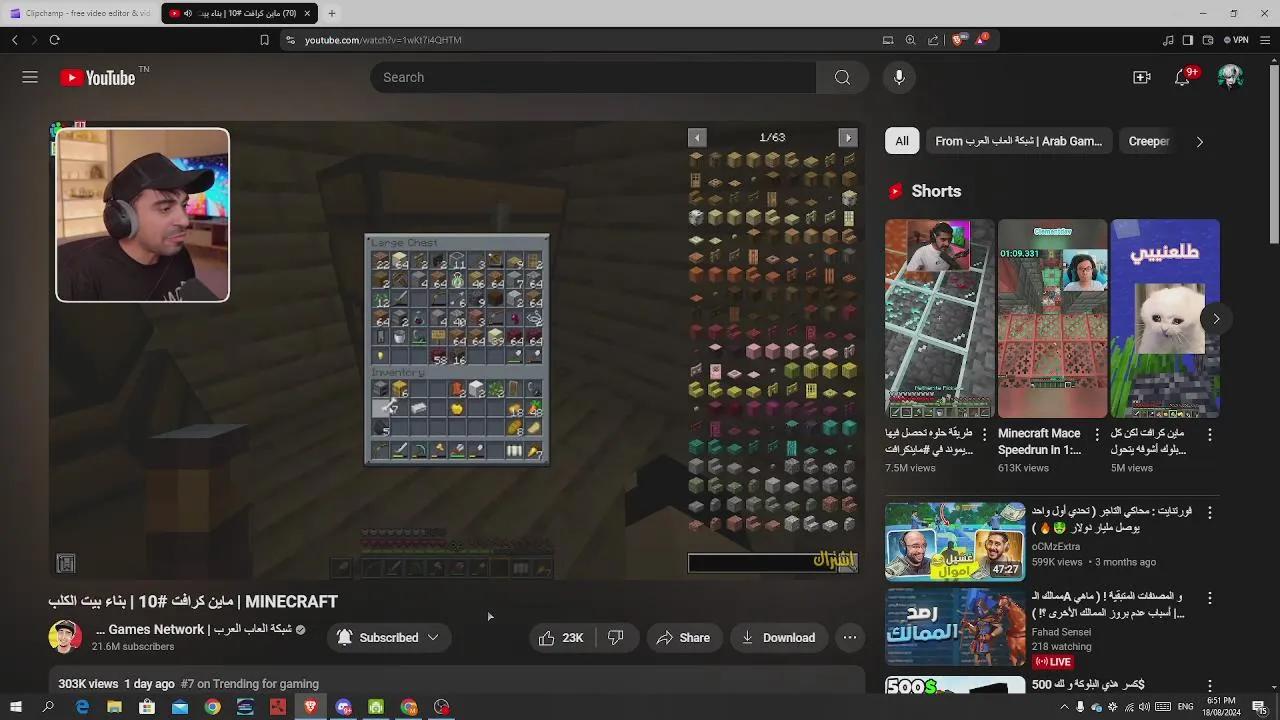Image resolution: width=1280 pixels, height=720 pixels.
Task: Open the Minecraft Mace Speedrun suggested video
Action: click(1052, 320)
